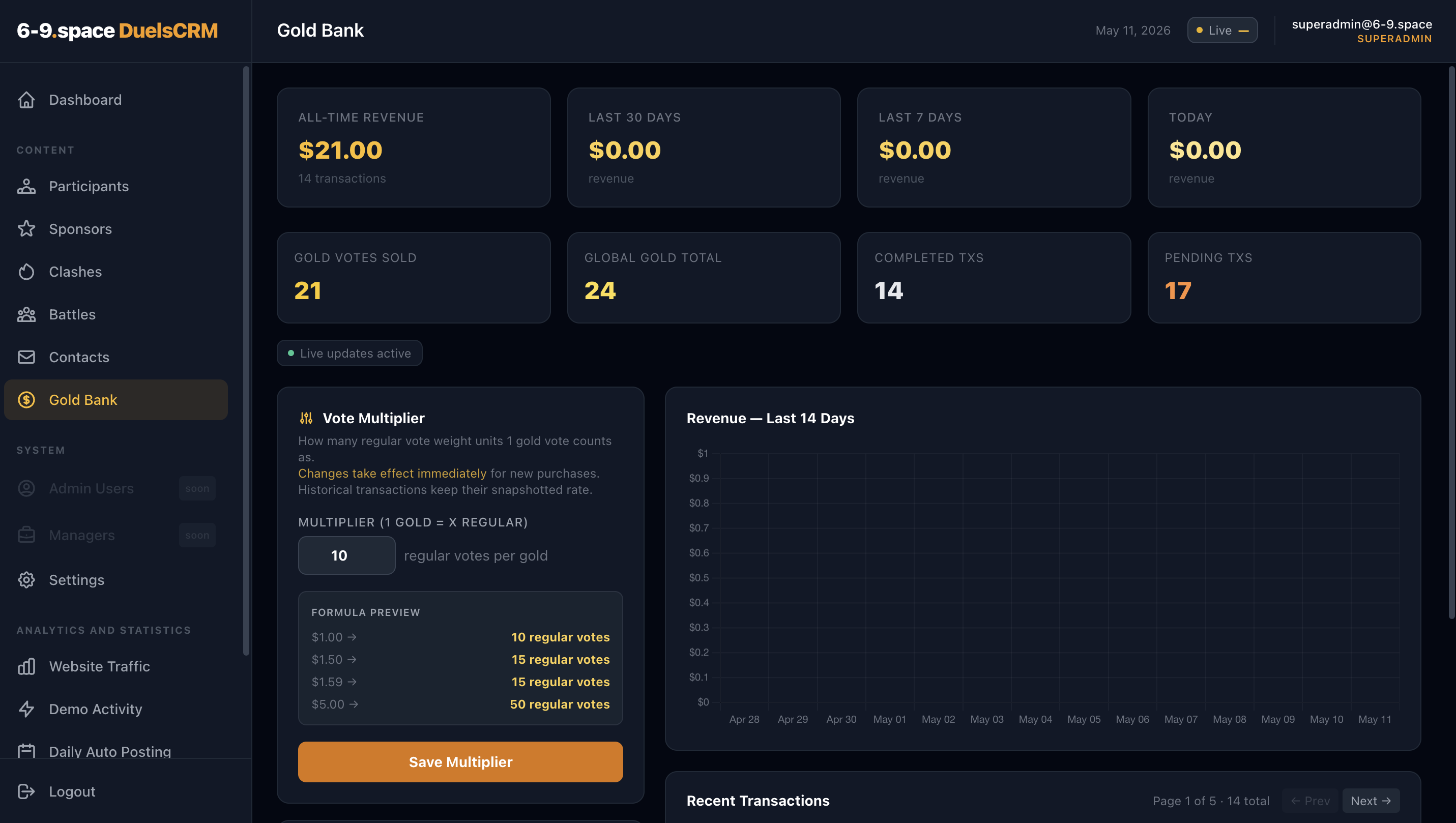1456x823 pixels.
Task: Open Demo Activity analytics
Action: click(x=116, y=709)
